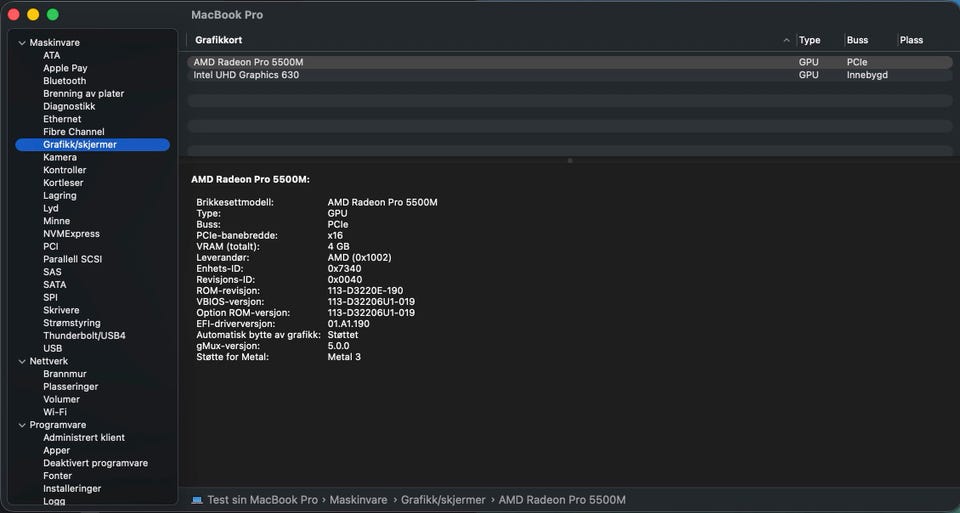Select the Maskinvare category label
This screenshot has height=513, width=960.
tap(54, 43)
